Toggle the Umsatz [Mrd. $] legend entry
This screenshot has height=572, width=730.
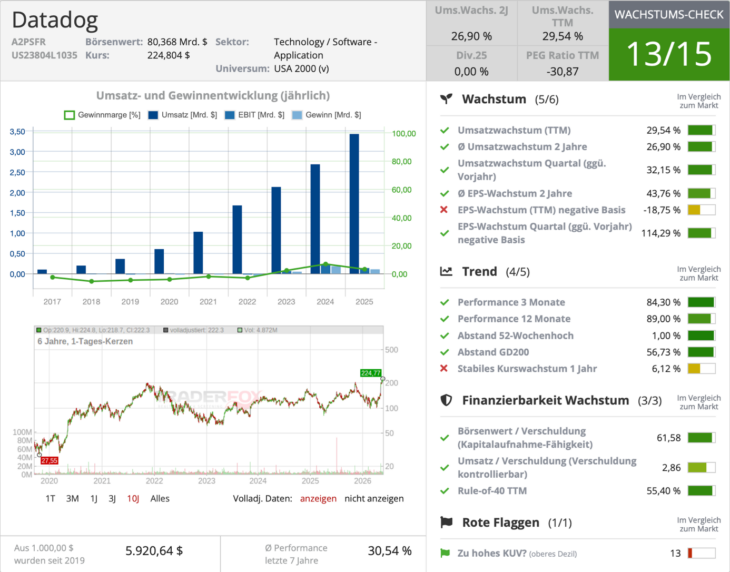point(182,115)
